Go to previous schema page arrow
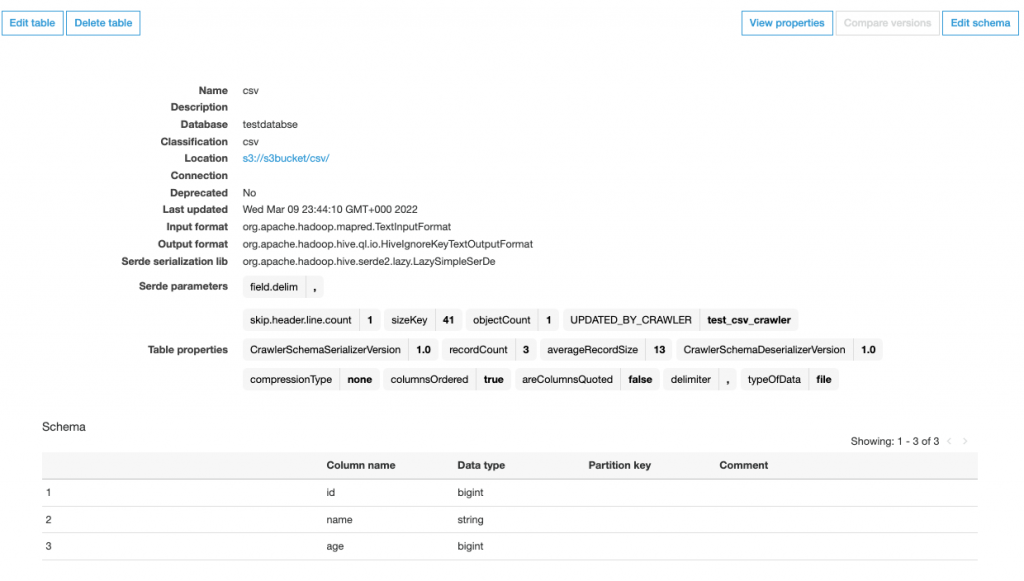Screen dimensions: 1024x581 coord(950,441)
